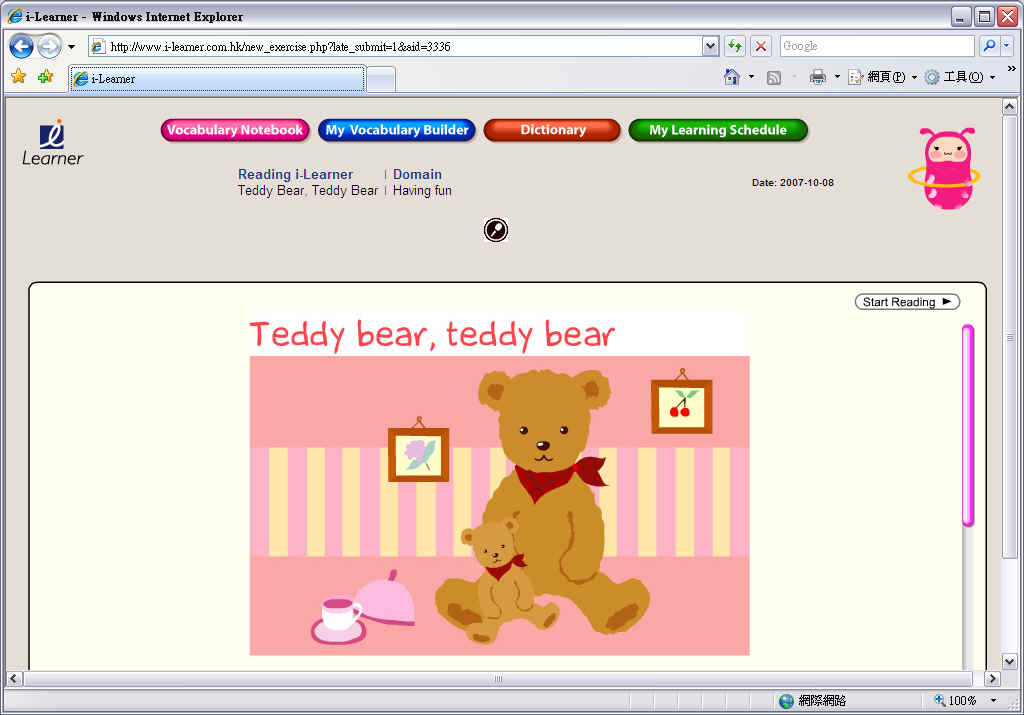Click the pink hula-hoop mascot character
The height and width of the screenshot is (715, 1024).
coord(945,168)
